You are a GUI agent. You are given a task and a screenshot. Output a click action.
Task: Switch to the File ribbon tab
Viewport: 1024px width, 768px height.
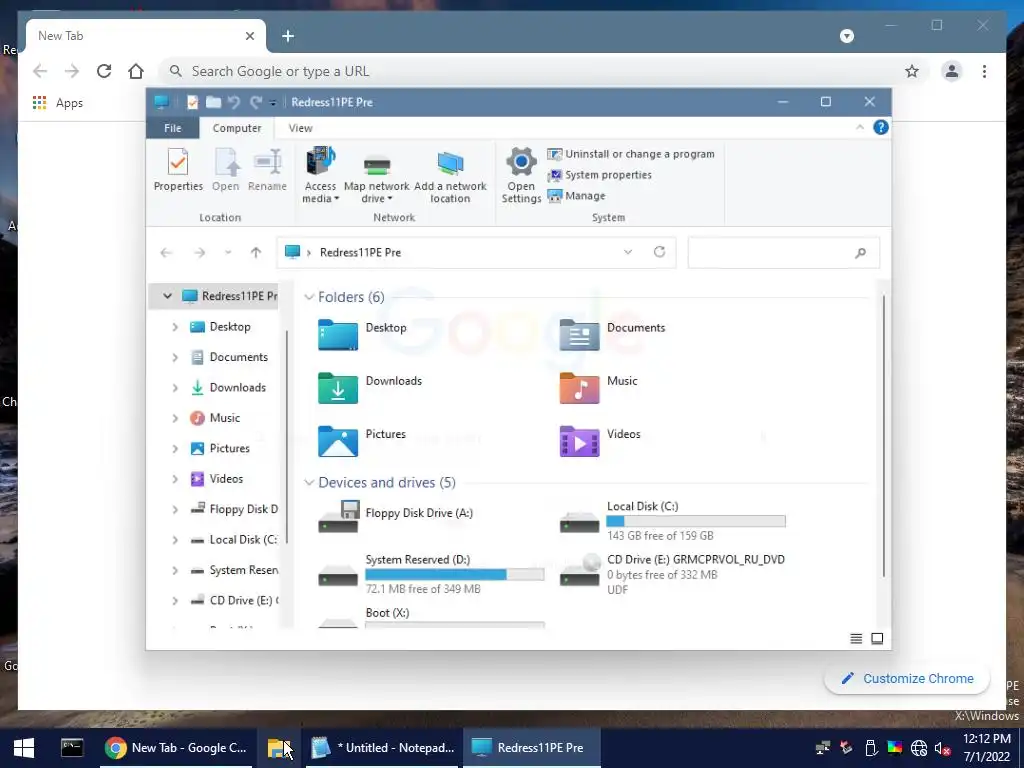click(172, 128)
